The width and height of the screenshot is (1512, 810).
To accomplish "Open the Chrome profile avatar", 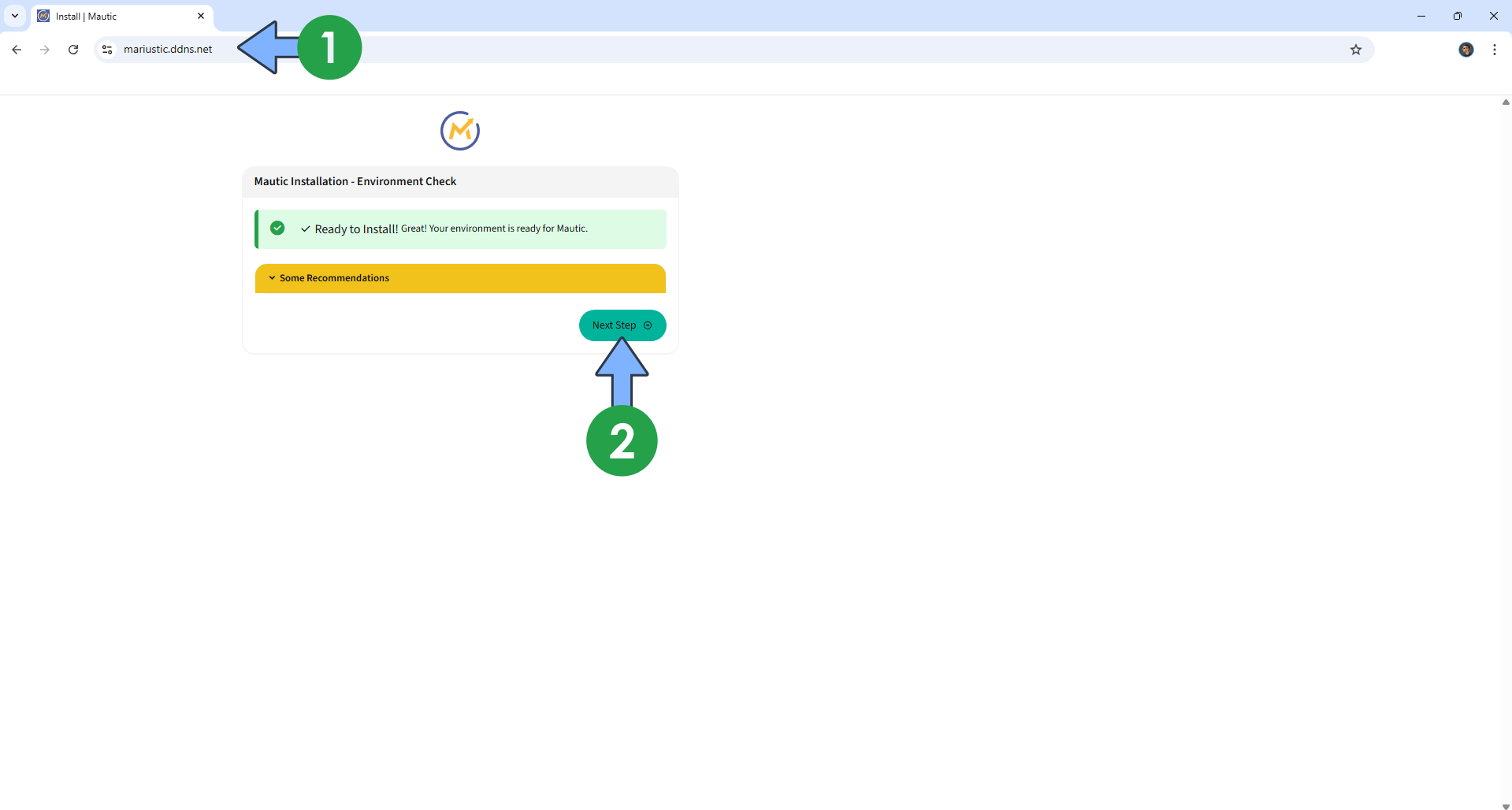I will click(x=1466, y=50).
